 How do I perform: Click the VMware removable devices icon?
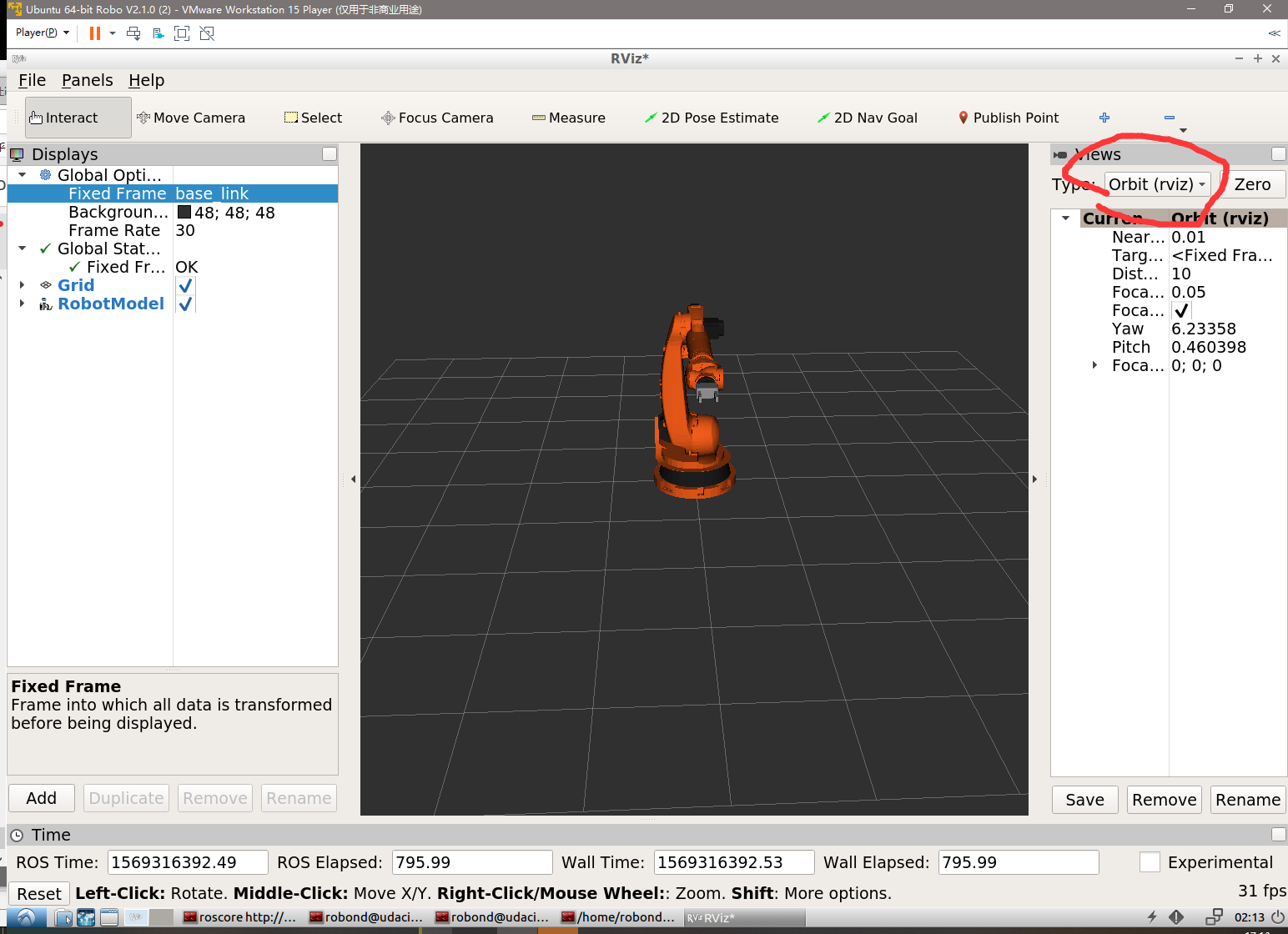point(158,33)
